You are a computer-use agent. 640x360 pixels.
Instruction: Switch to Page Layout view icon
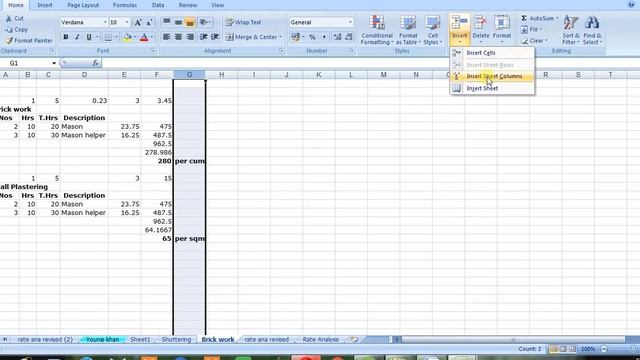tap(563, 349)
